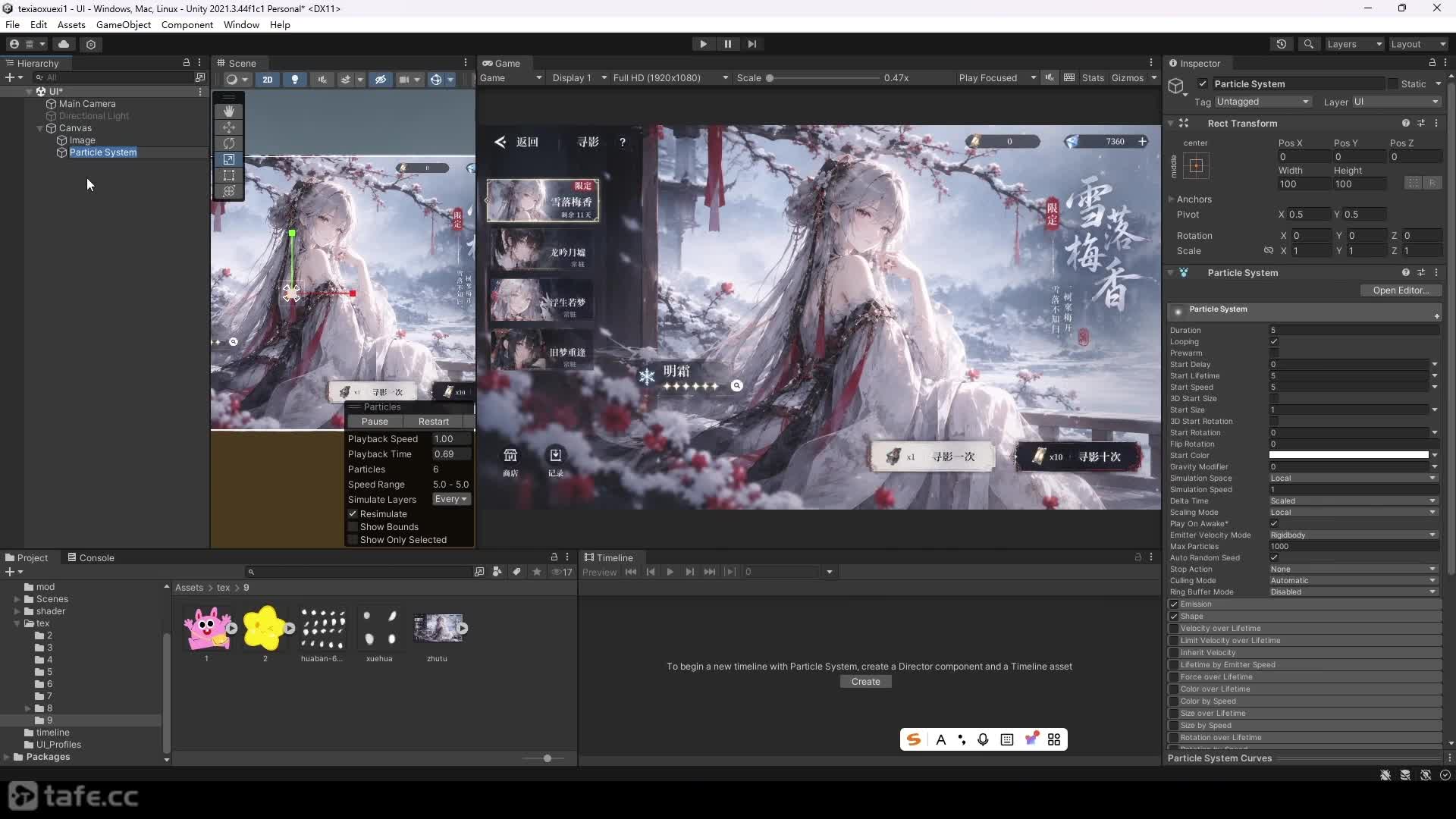The height and width of the screenshot is (819, 1456).
Task: Toggle the Resimulate checkbox in Particles overlay
Action: 353,514
